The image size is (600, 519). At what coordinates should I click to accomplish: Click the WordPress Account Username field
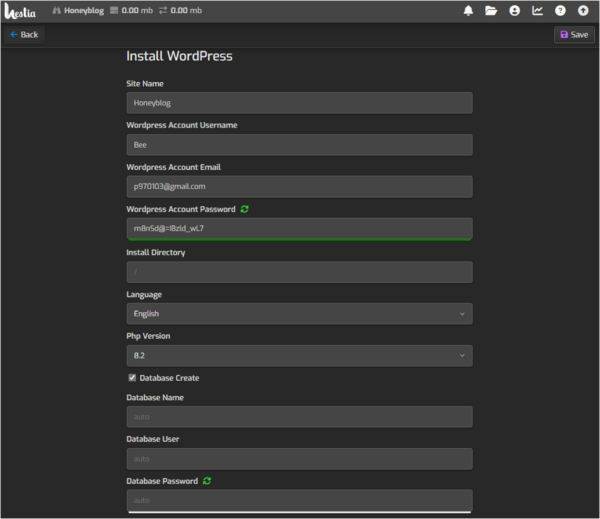point(299,145)
